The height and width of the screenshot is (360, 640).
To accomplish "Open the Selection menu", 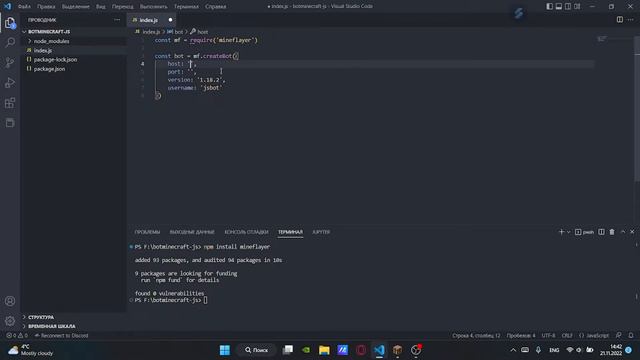I will 76,7.
